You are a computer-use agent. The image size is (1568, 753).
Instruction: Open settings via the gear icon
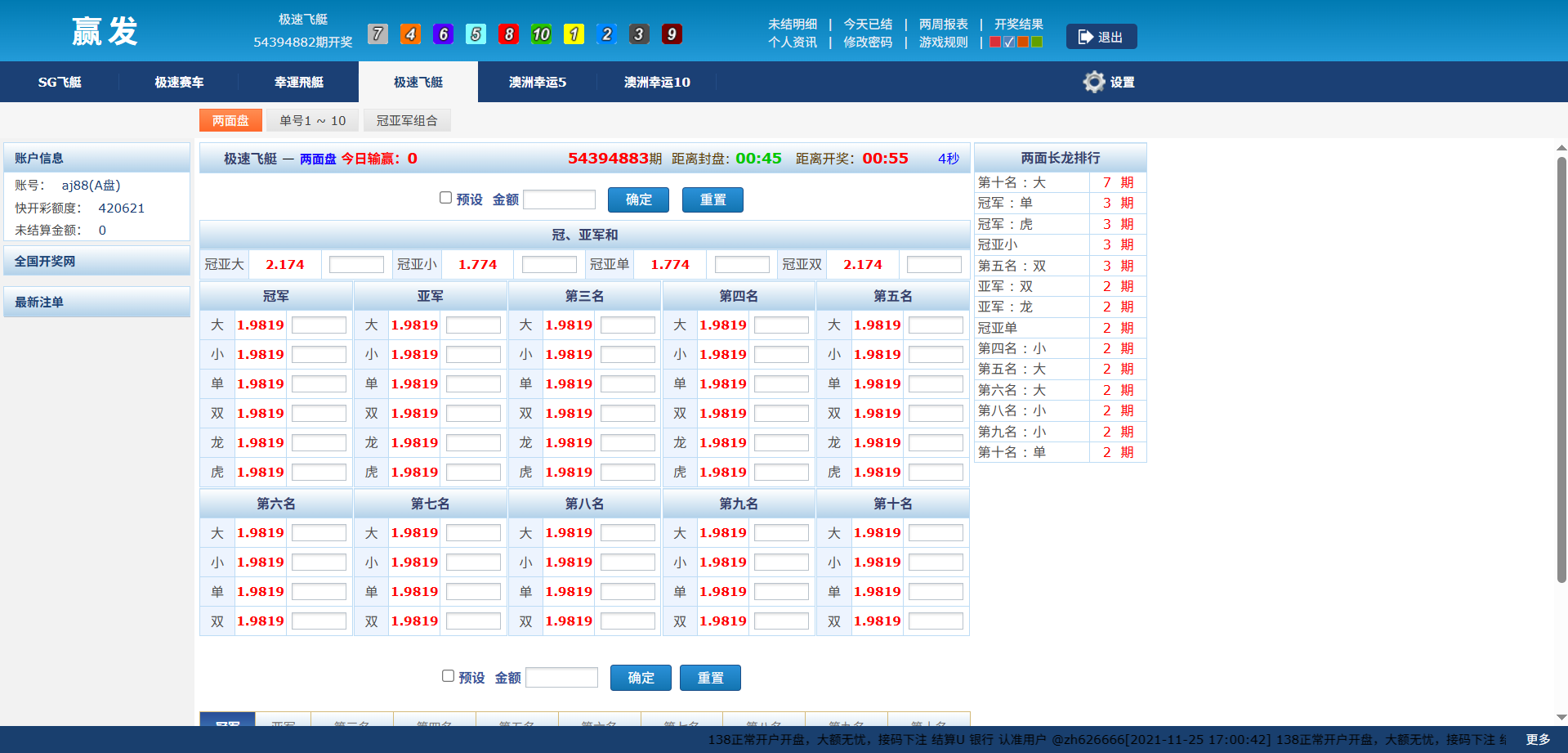click(x=1094, y=82)
